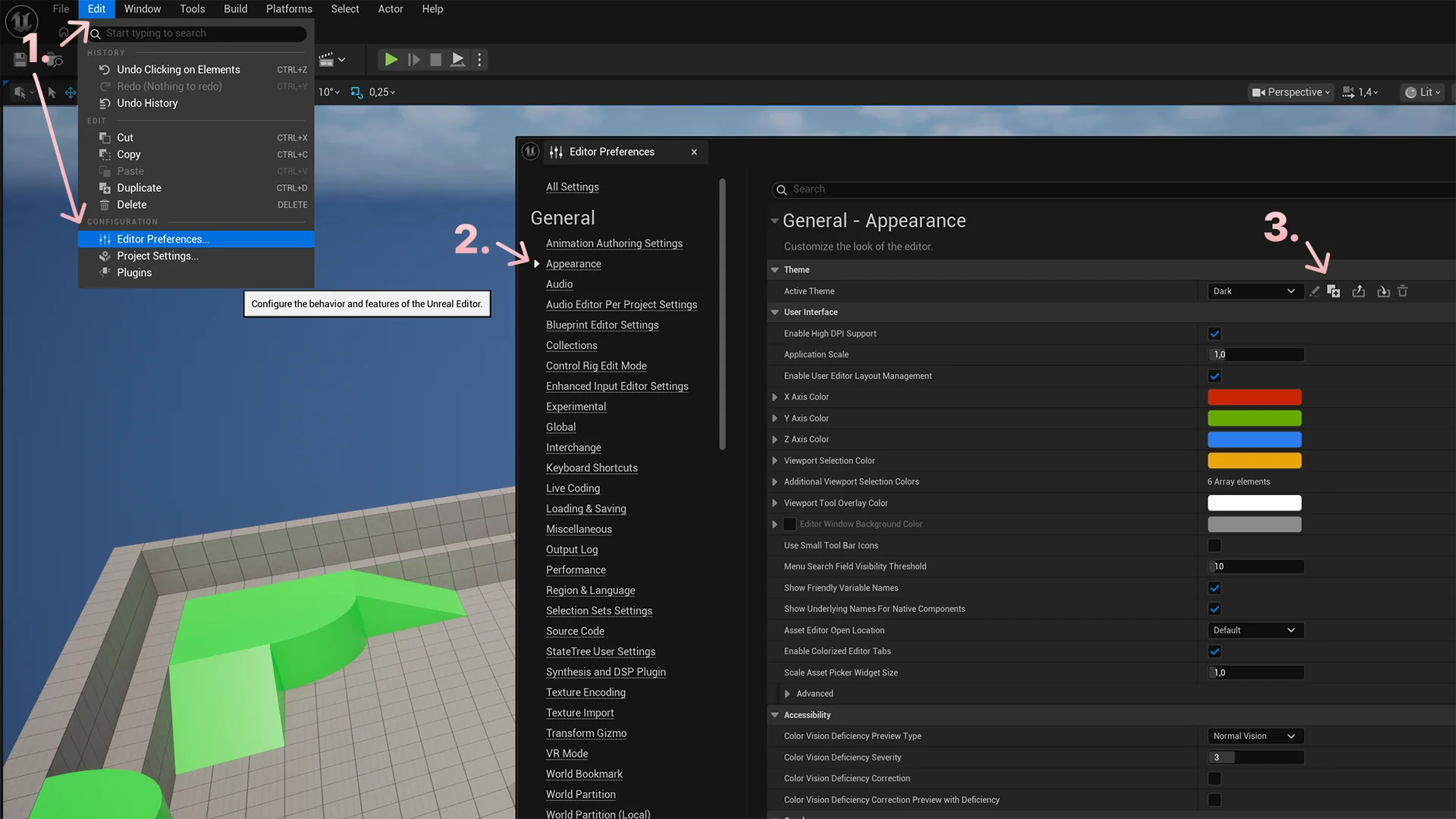Click the Unreal Engine logo icon
Image resolution: width=1456 pixels, height=819 pixels.
pos(21,21)
